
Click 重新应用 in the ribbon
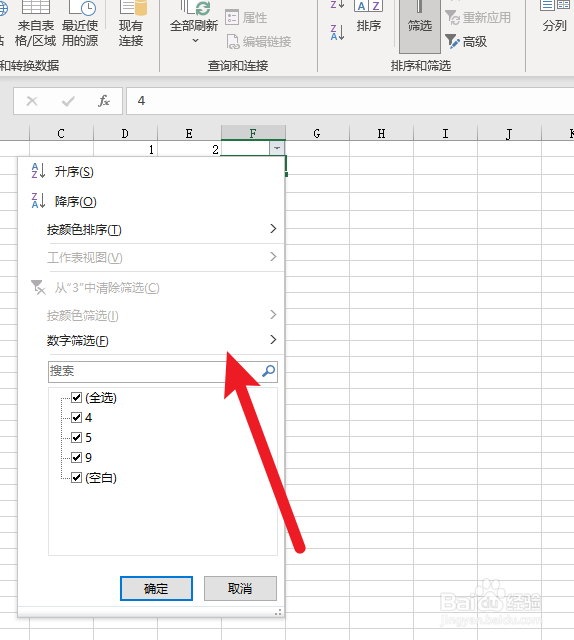(478, 18)
